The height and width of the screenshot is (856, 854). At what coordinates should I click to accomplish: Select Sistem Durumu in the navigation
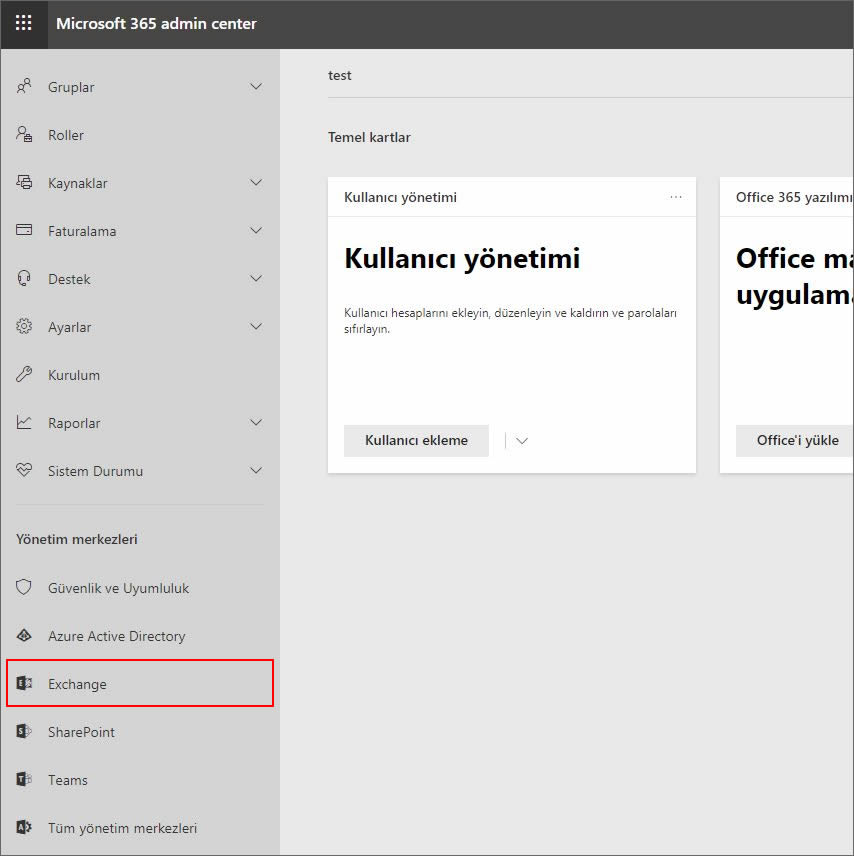[140, 471]
